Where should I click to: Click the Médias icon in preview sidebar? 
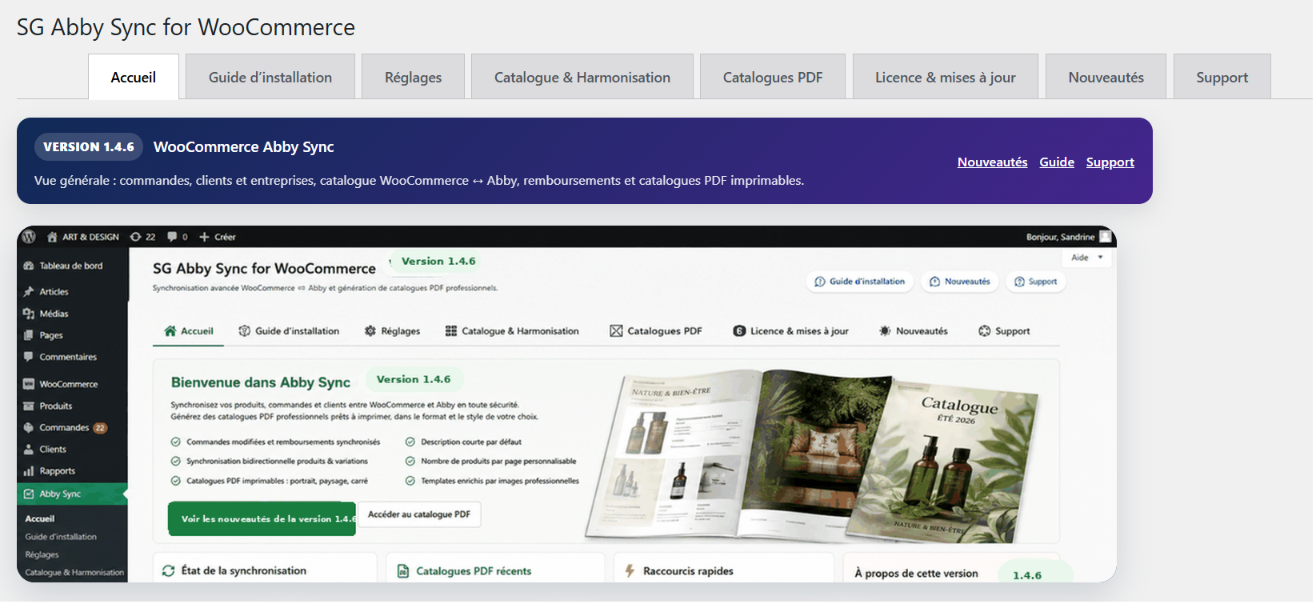point(29,314)
